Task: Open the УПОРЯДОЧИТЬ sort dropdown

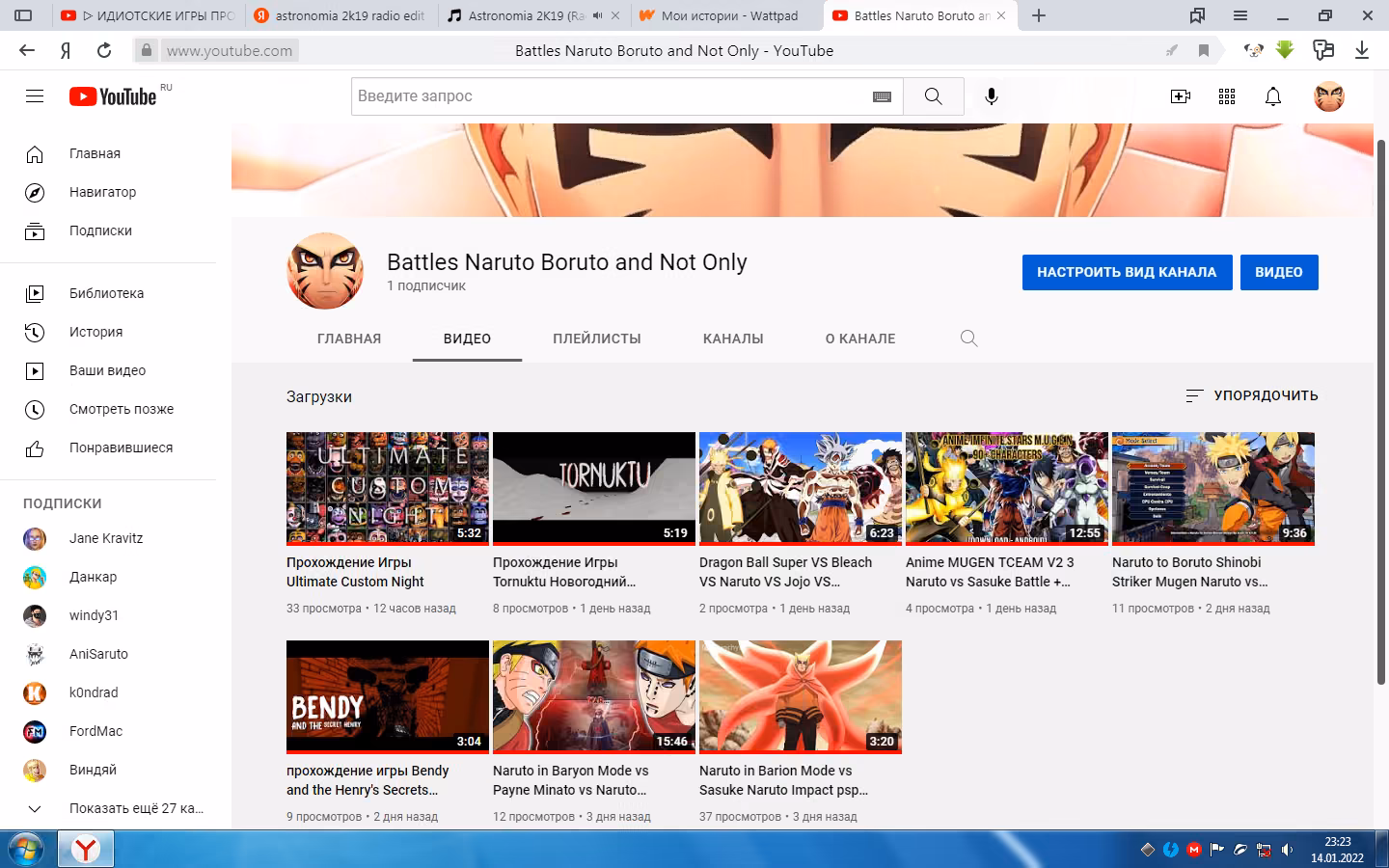Action: [x=1251, y=395]
